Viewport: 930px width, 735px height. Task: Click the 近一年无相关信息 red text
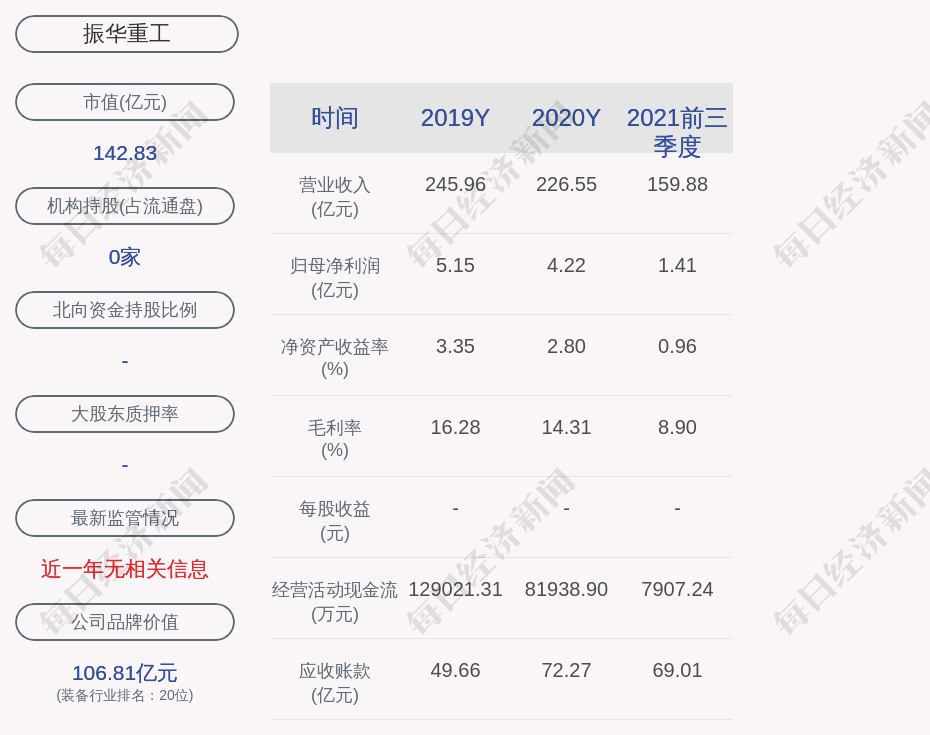125,569
